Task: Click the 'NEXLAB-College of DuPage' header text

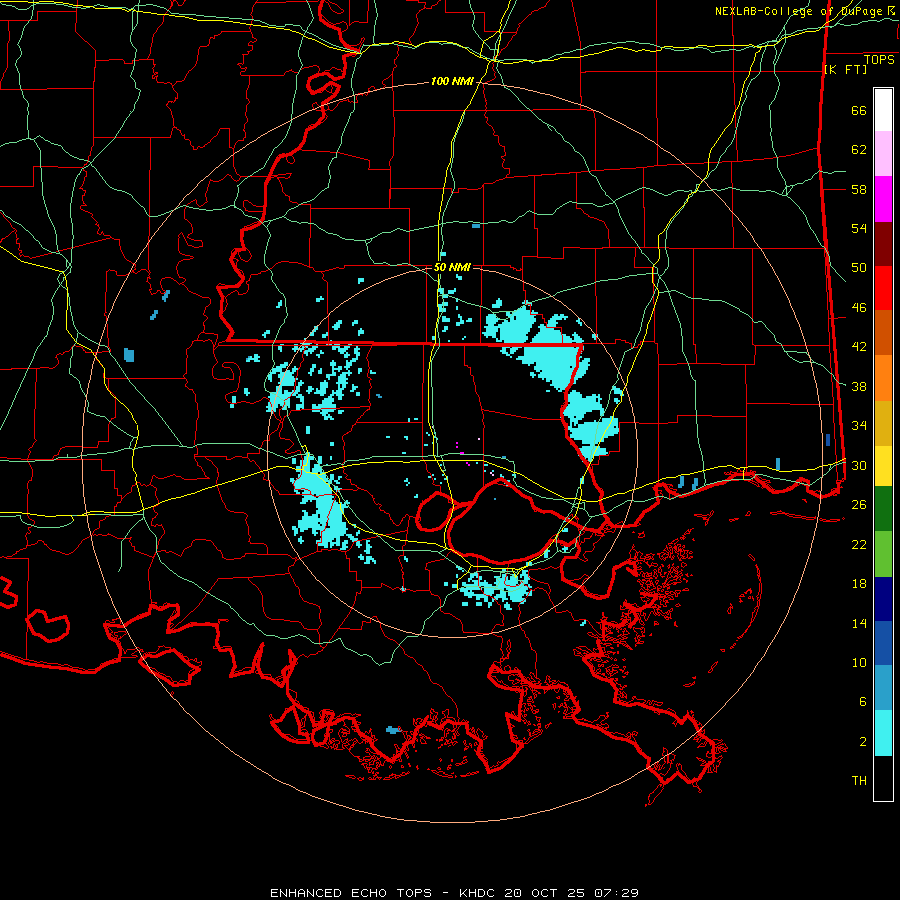Action: [799, 11]
